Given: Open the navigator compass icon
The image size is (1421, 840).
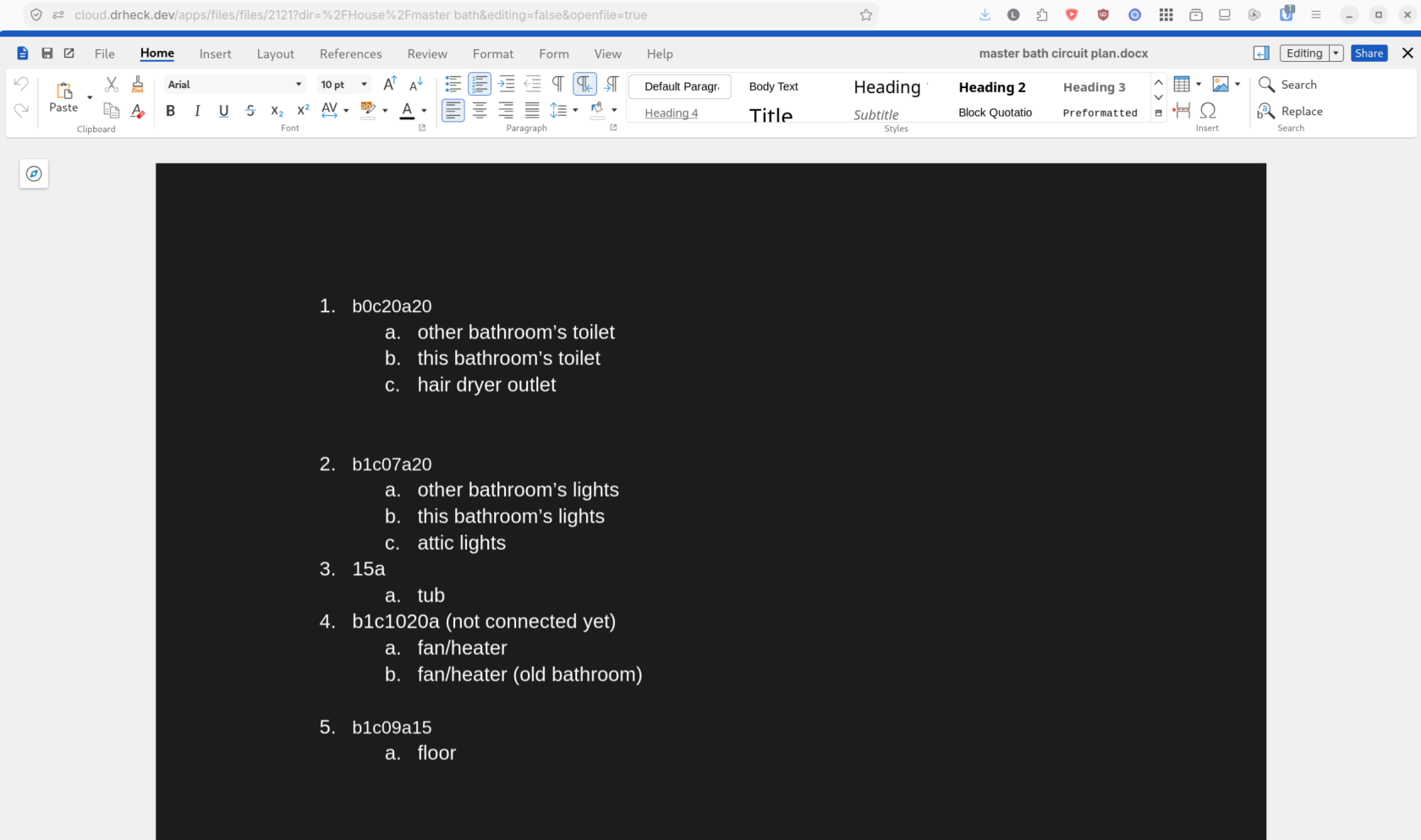Looking at the screenshot, I should click(34, 173).
